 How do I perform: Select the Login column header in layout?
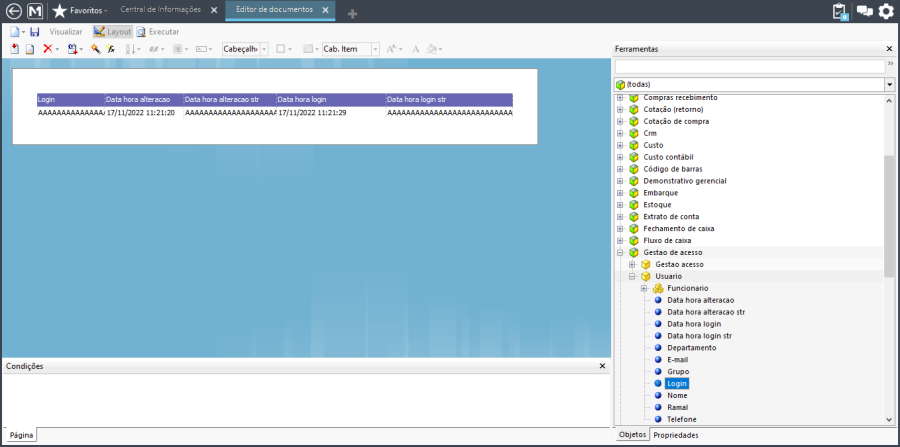pos(71,100)
